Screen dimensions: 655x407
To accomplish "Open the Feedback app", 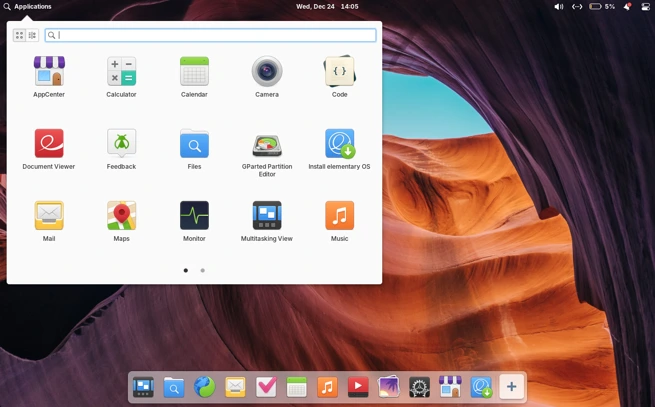I will tap(121, 149).
